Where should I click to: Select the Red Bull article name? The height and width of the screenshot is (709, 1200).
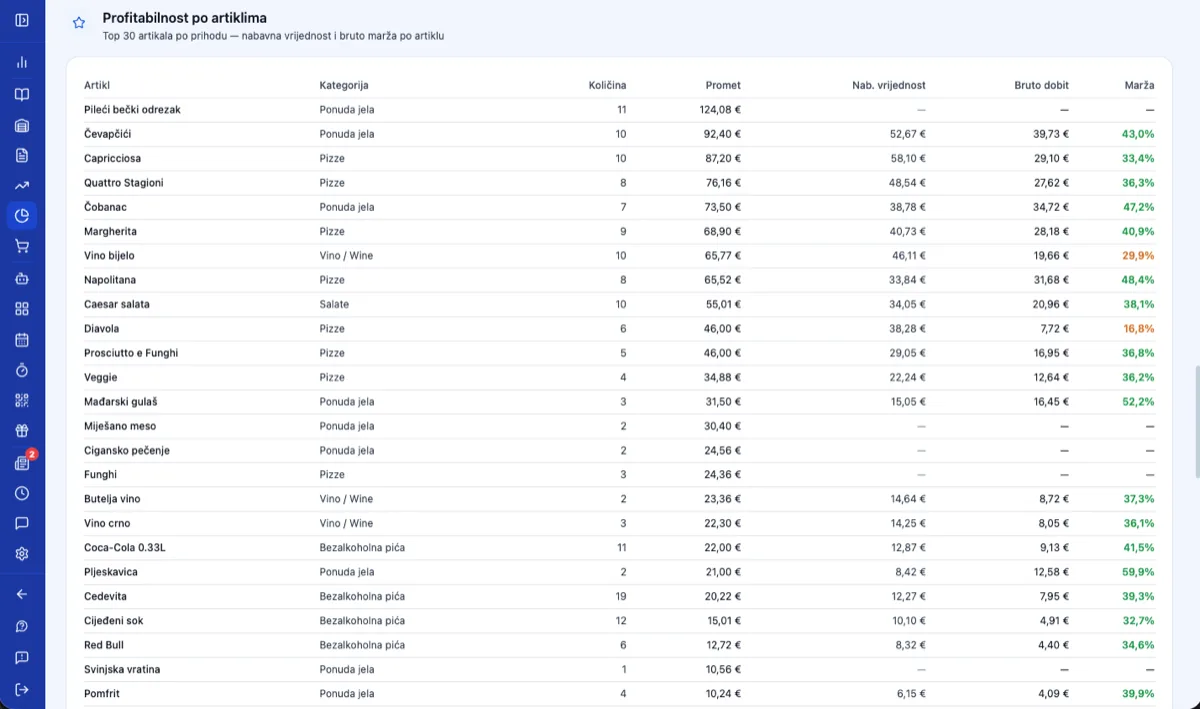click(104, 645)
